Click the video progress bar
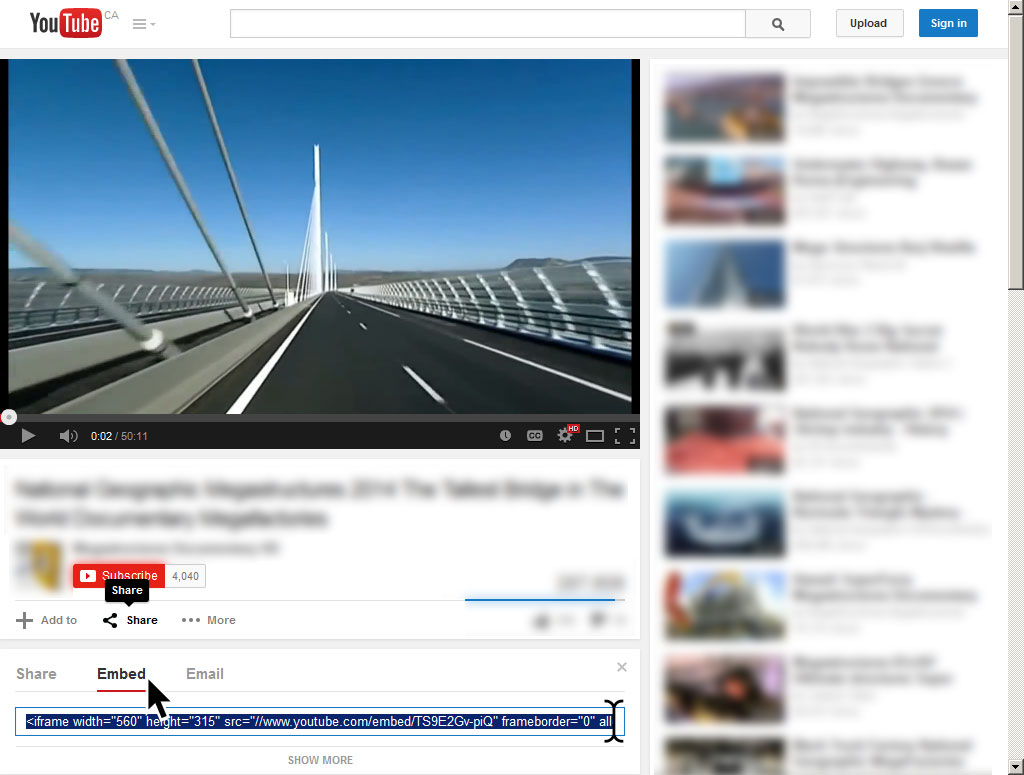Viewport: 1024px width, 775px height. pyautogui.click(x=320, y=417)
